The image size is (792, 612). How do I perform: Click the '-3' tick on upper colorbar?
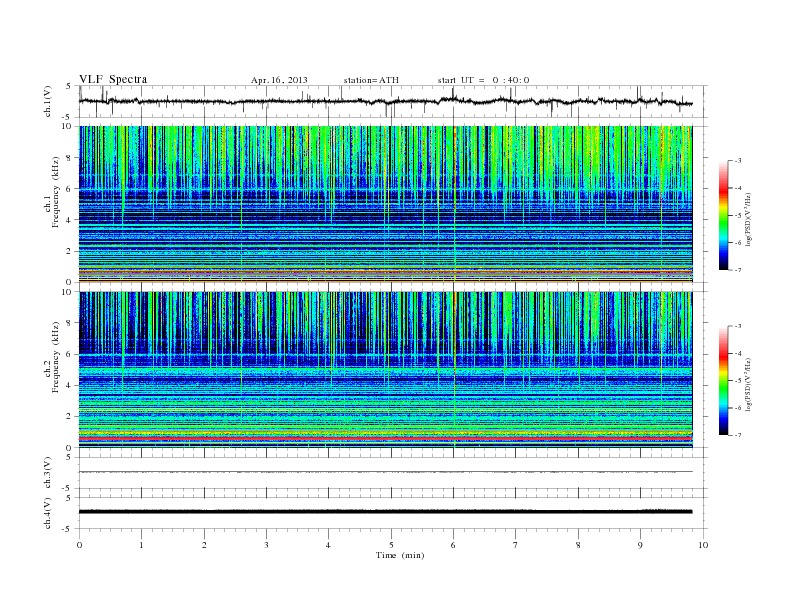coord(738,161)
